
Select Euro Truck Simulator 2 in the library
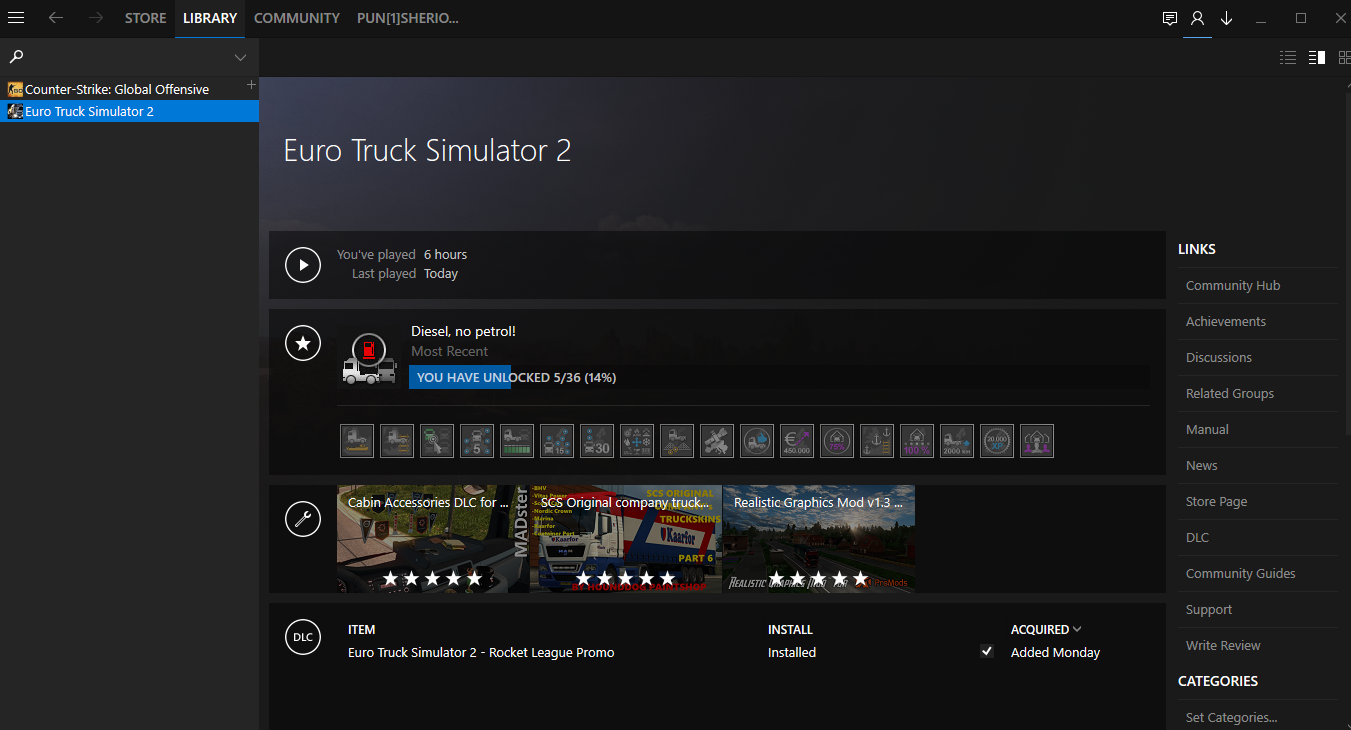[x=129, y=111]
